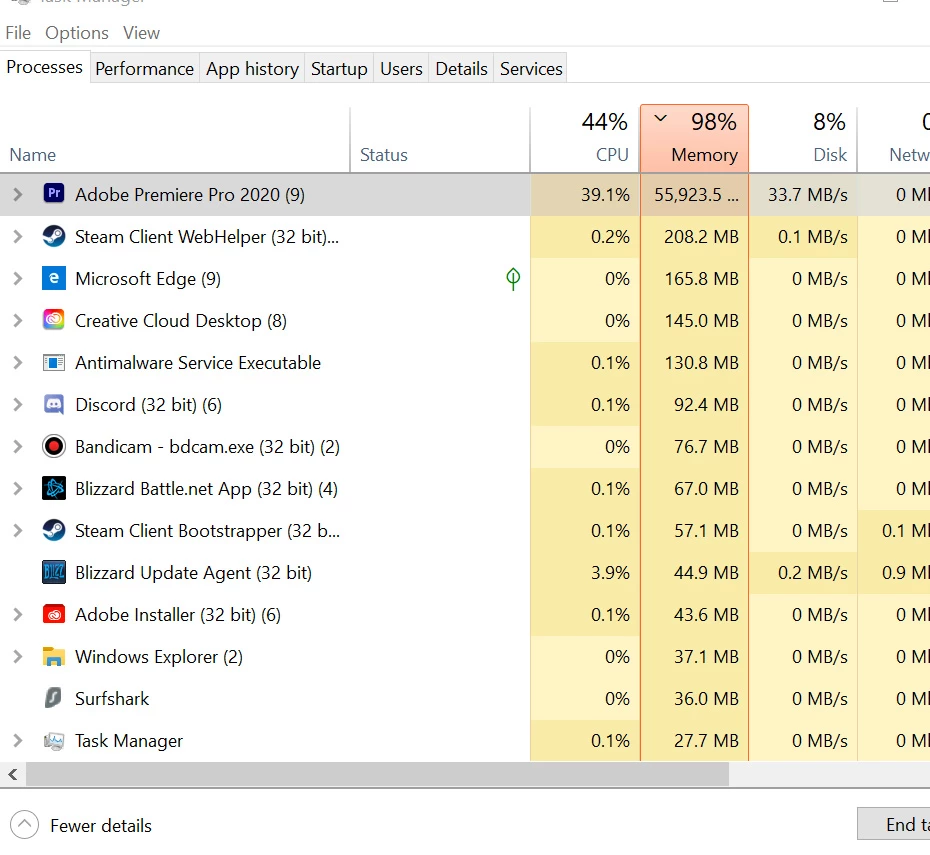
Task: Switch to the Details tab
Action: [x=461, y=69]
